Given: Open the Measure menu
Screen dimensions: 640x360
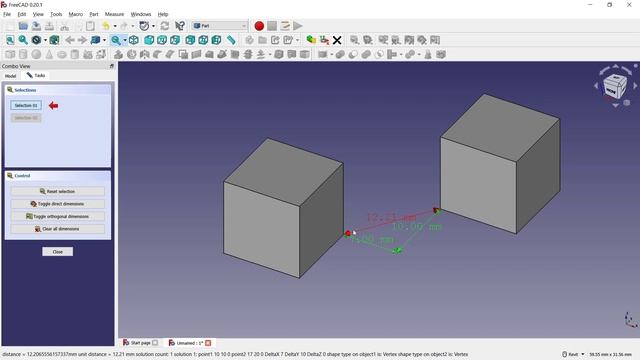Looking at the screenshot, I should click(x=114, y=14).
